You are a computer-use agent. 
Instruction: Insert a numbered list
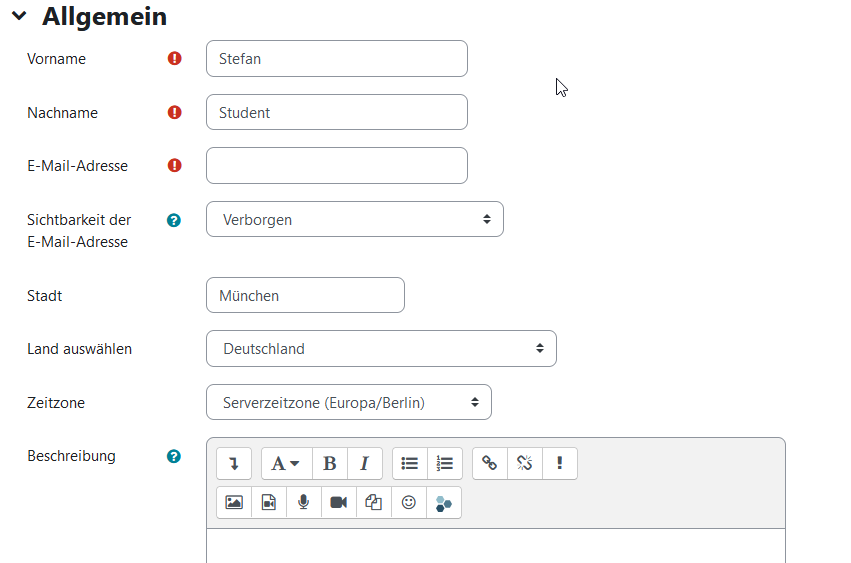pos(445,463)
